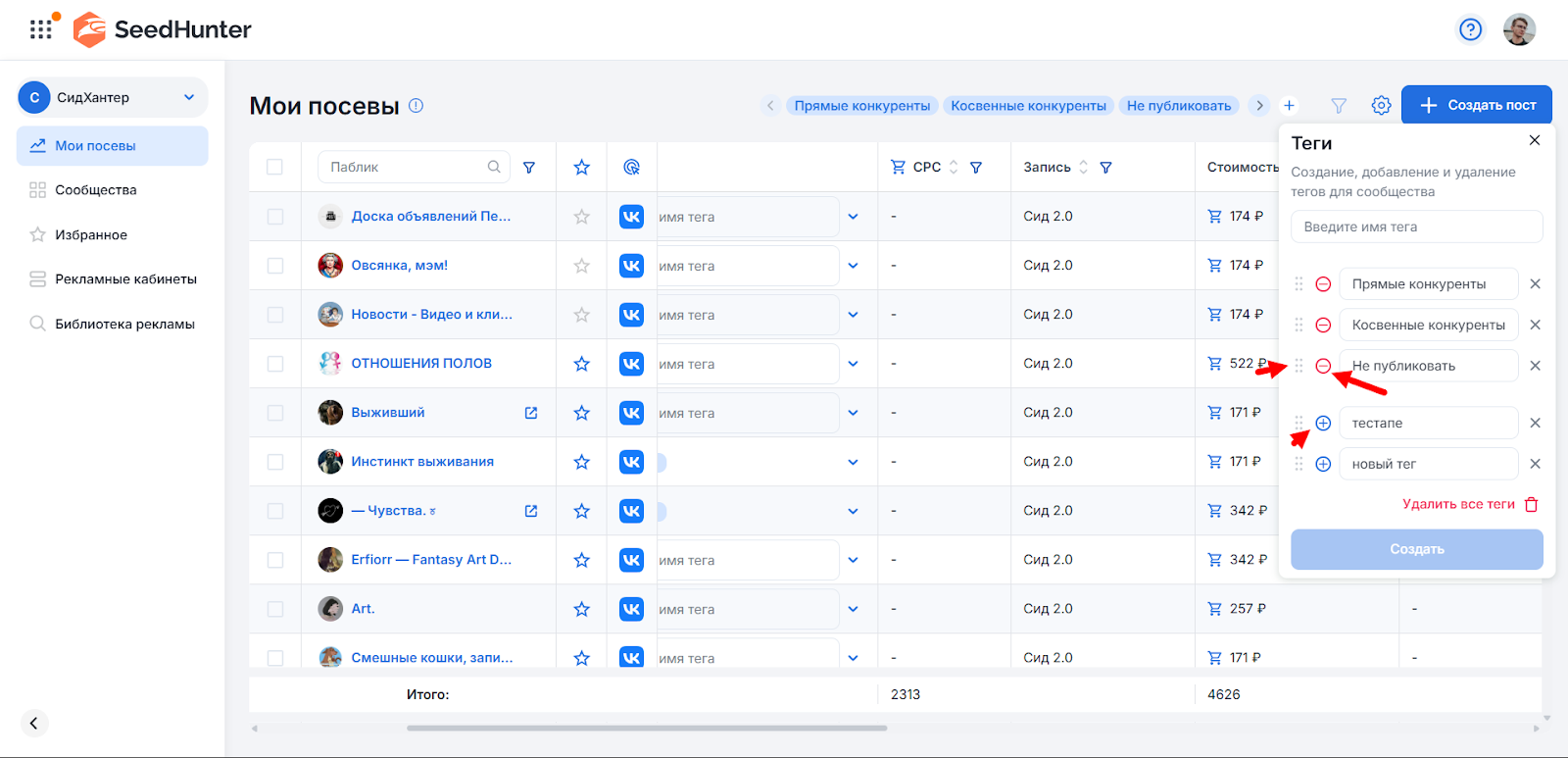Image resolution: width=1568 pixels, height=758 pixels.
Task: Open table settings gear icon
Action: (1381, 105)
